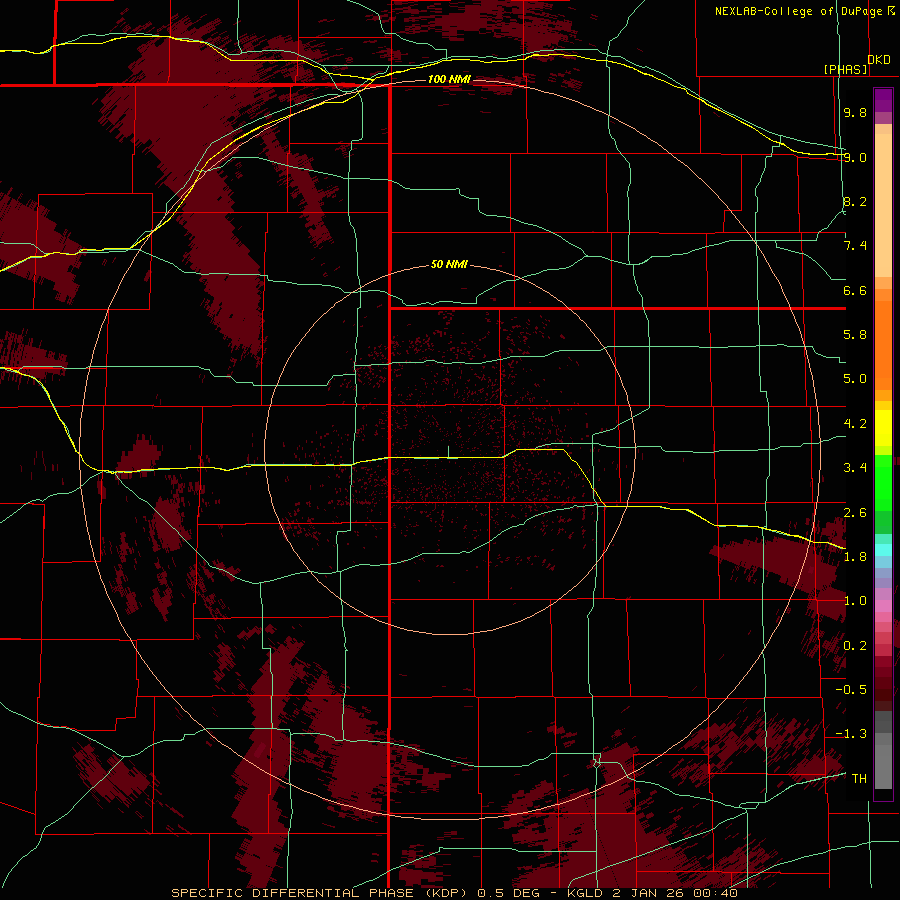Click the radar site marker at center
Viewport: 900px width, 900px height.
pyautogui.click(x=448, y=452)
